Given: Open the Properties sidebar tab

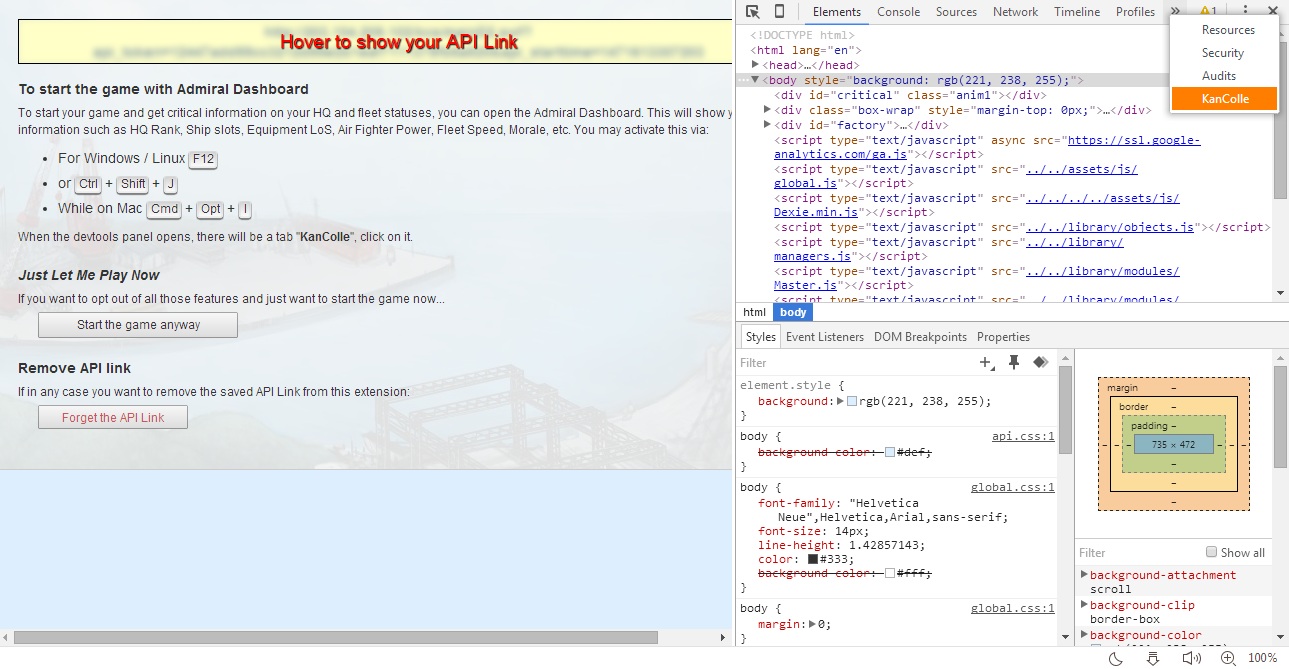Looking at the screenshot, I should coord(1003,337).
